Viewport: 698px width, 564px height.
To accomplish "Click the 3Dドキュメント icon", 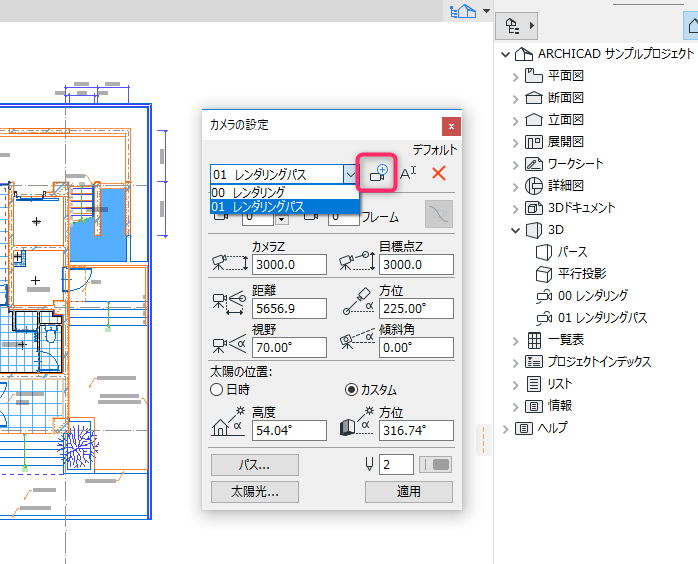I will (x=533, y=207).
